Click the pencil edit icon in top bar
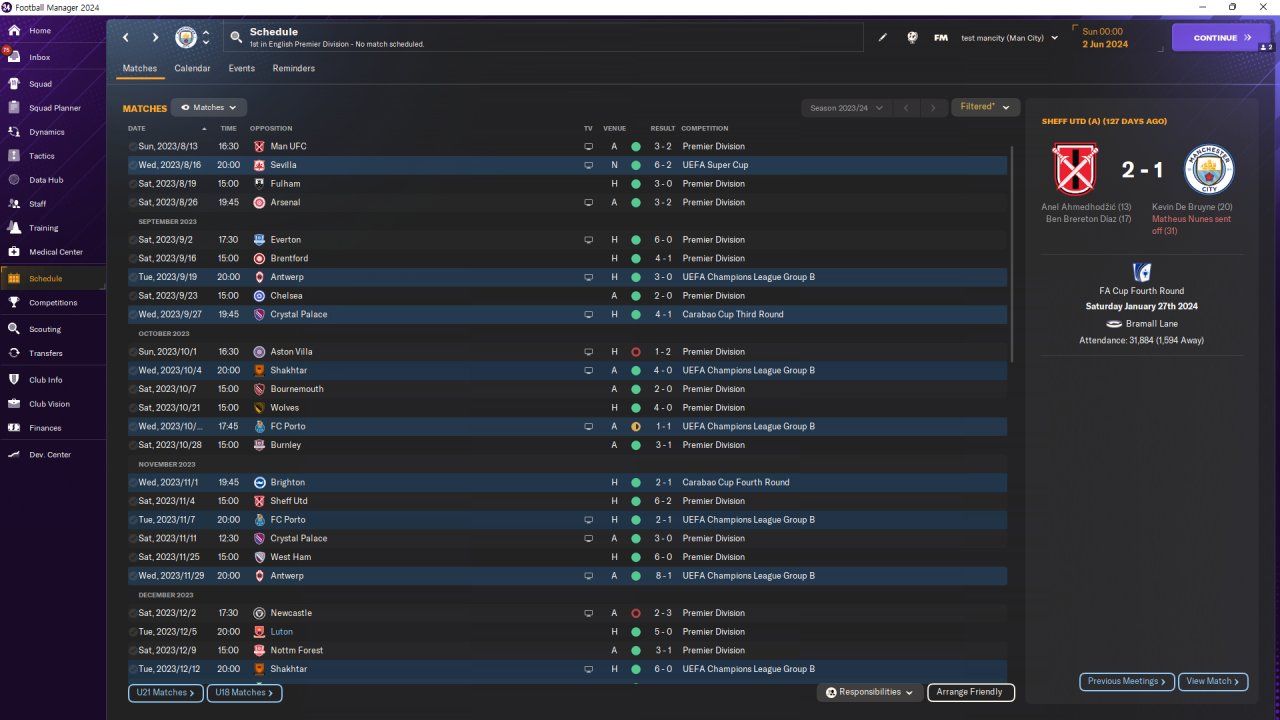The height and width of the screenshot is (720, 1280). [x=883, y=38]
